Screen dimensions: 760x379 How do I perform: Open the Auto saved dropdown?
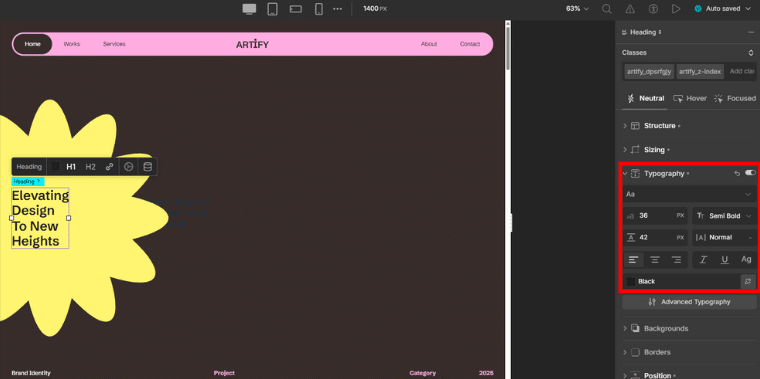[723, 9]
